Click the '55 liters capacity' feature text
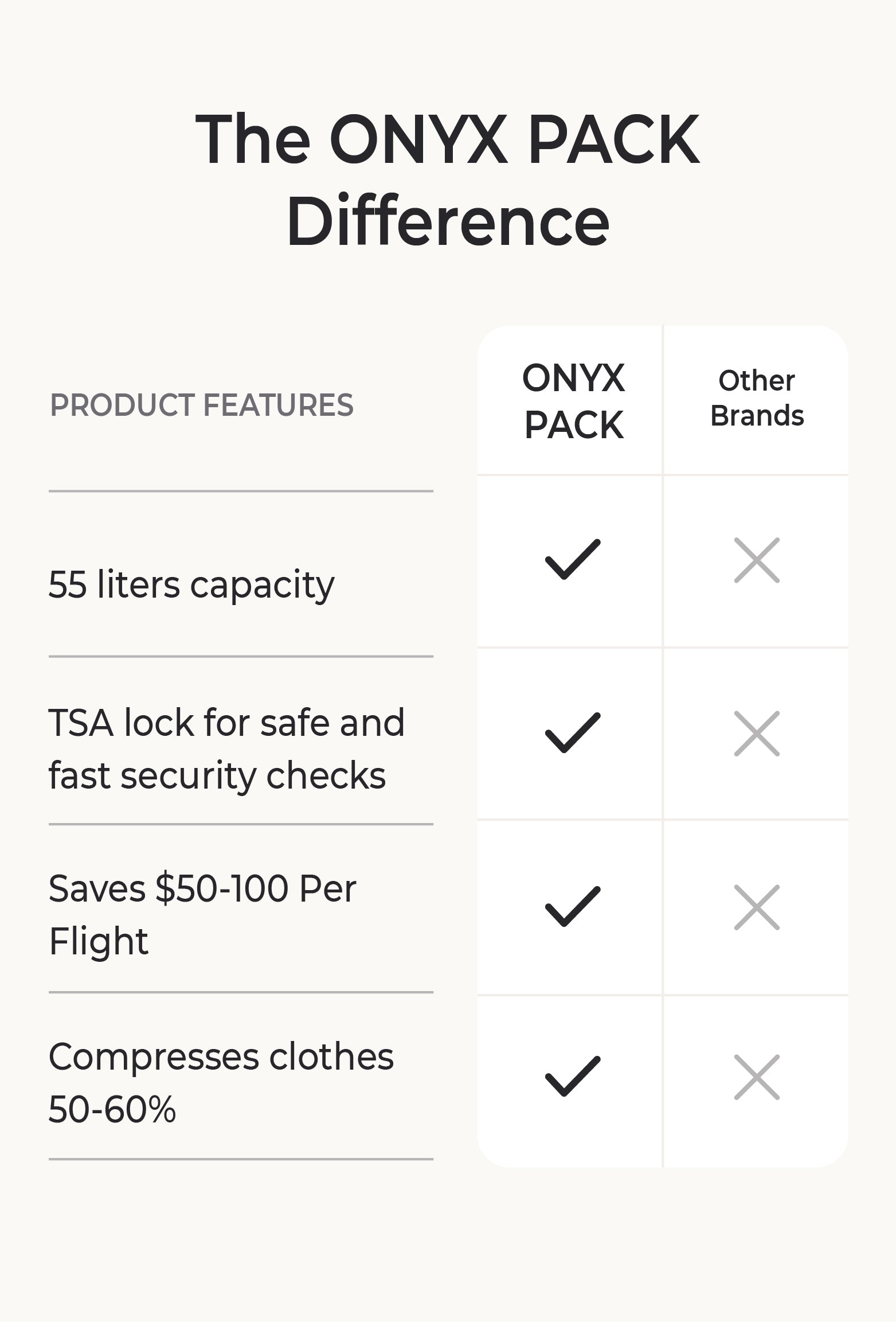This screenshot has height=1322, width=896. click(x=191, y=586)
